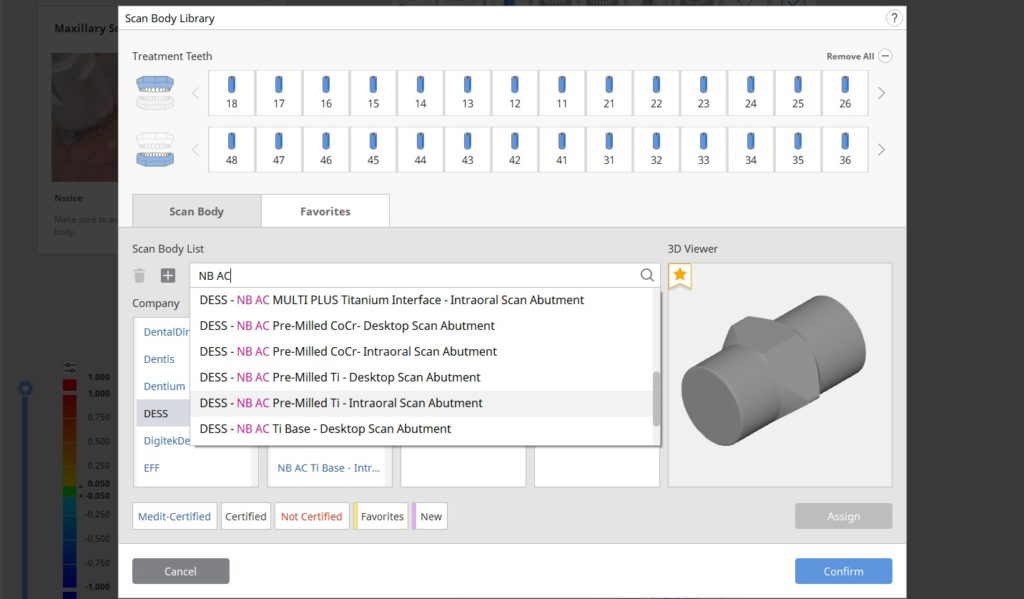Click the 3D scan body model preview

coord(773,370)
